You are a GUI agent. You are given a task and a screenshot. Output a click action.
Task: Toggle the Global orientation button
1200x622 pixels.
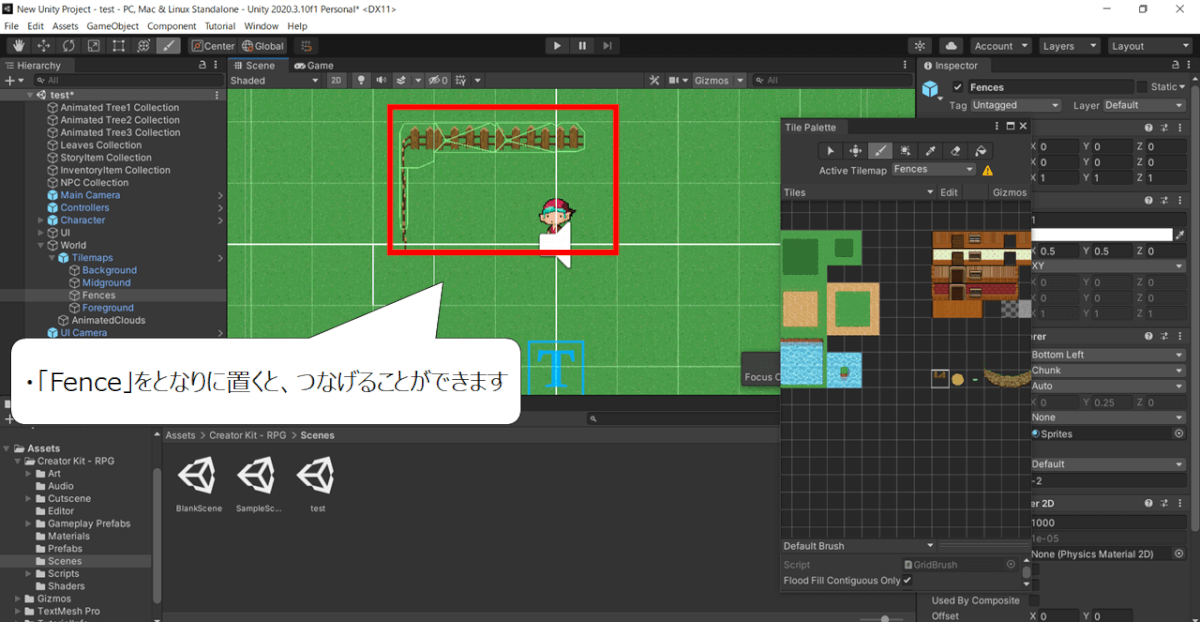tap(263, 46)
